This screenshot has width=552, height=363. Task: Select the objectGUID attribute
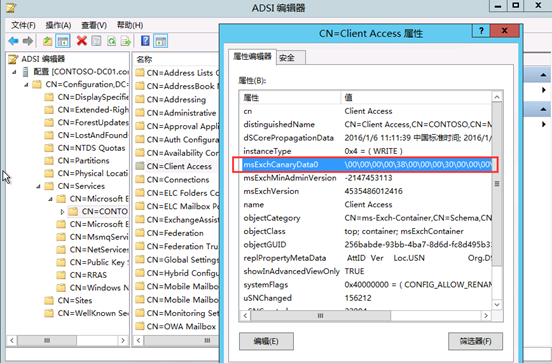[x=264, y=244]
